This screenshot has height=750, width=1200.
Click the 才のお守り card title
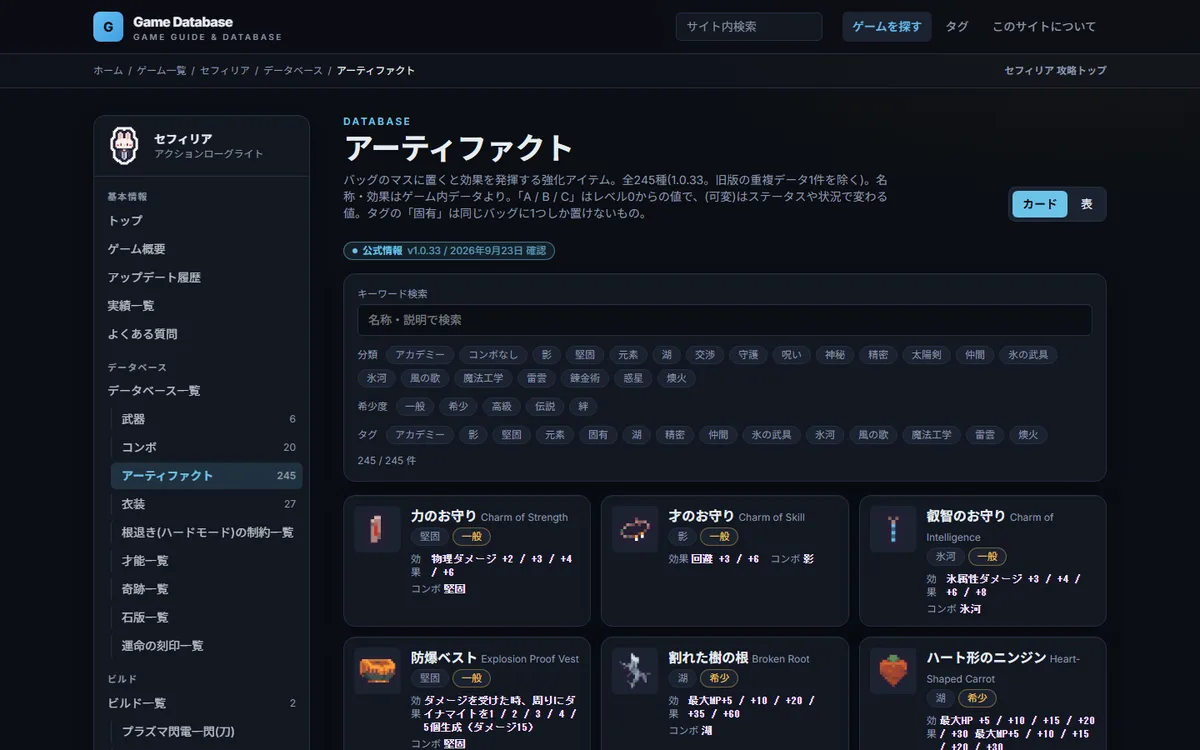tap(702, 516)
